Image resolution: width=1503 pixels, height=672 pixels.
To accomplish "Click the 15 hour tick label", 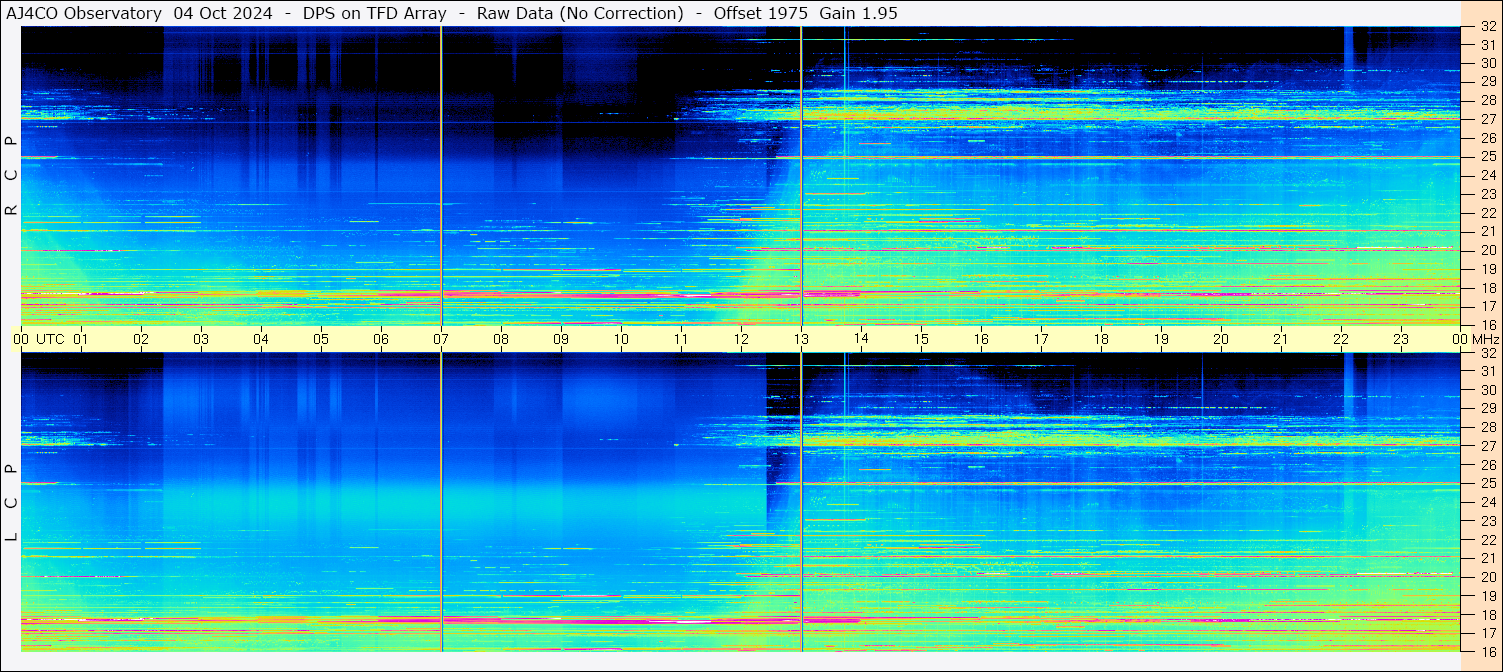I will [x=921, y=339].
